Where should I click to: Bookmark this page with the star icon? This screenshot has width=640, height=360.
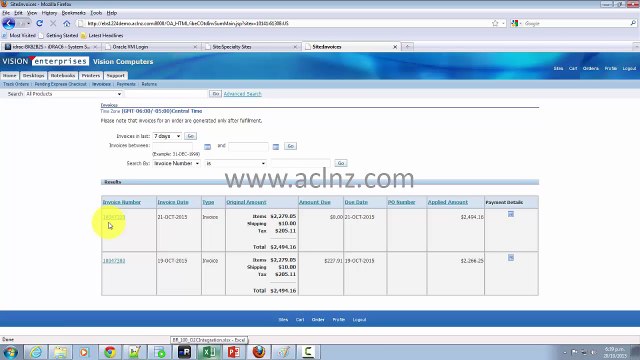tap(495, 23)
